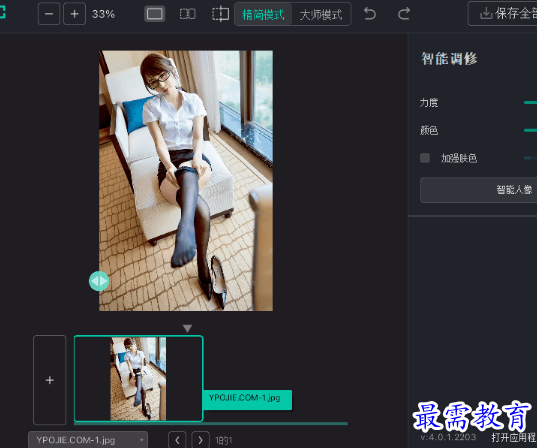The height and width of the screenshot is (448, 537).
Task: Click the 智能人像 button
Action: 479,190
